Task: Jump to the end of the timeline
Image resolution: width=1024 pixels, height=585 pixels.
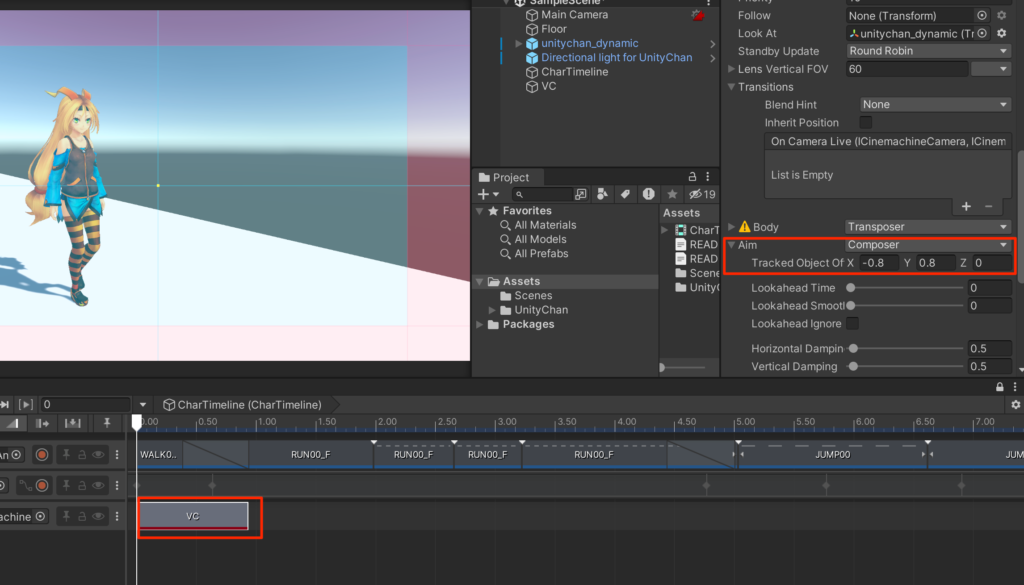Action: (x=5, y=405)
